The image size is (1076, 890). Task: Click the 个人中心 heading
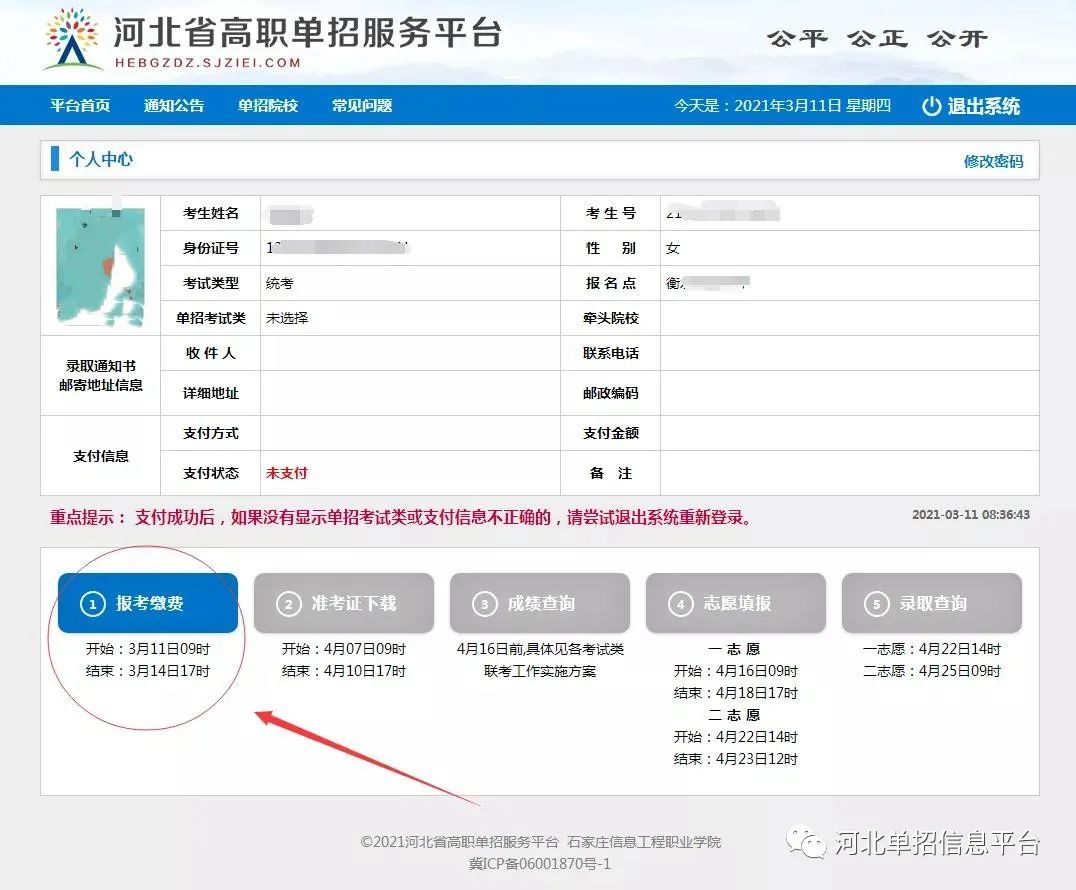pyautogui.click(x=101, y=159)
